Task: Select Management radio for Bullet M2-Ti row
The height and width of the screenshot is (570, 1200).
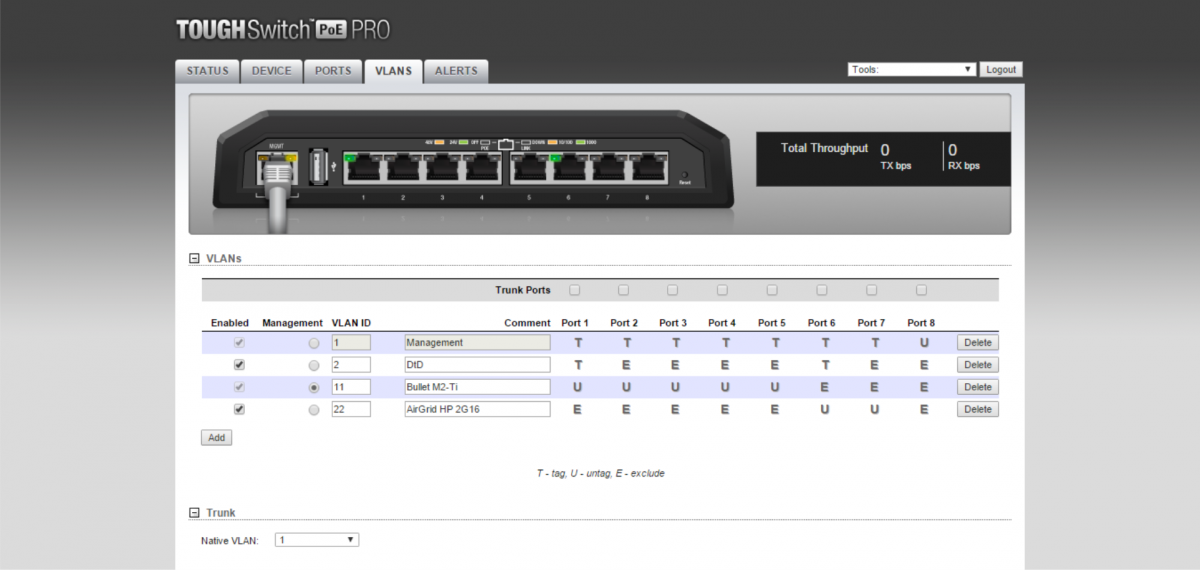Action: click(314, 387)
